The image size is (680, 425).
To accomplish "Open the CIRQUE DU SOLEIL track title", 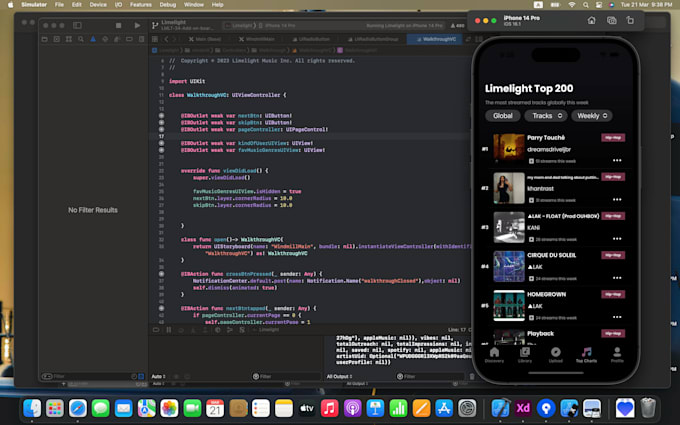I will point(552,255).
